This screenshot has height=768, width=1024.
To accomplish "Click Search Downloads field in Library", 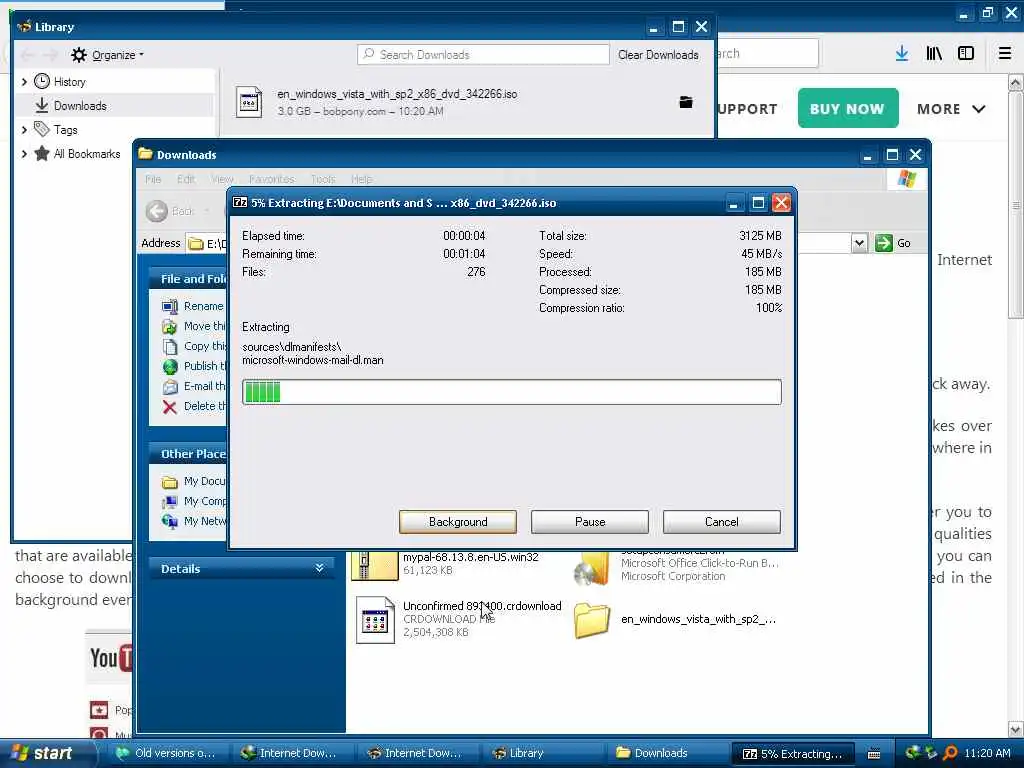I will coord(483,55).
